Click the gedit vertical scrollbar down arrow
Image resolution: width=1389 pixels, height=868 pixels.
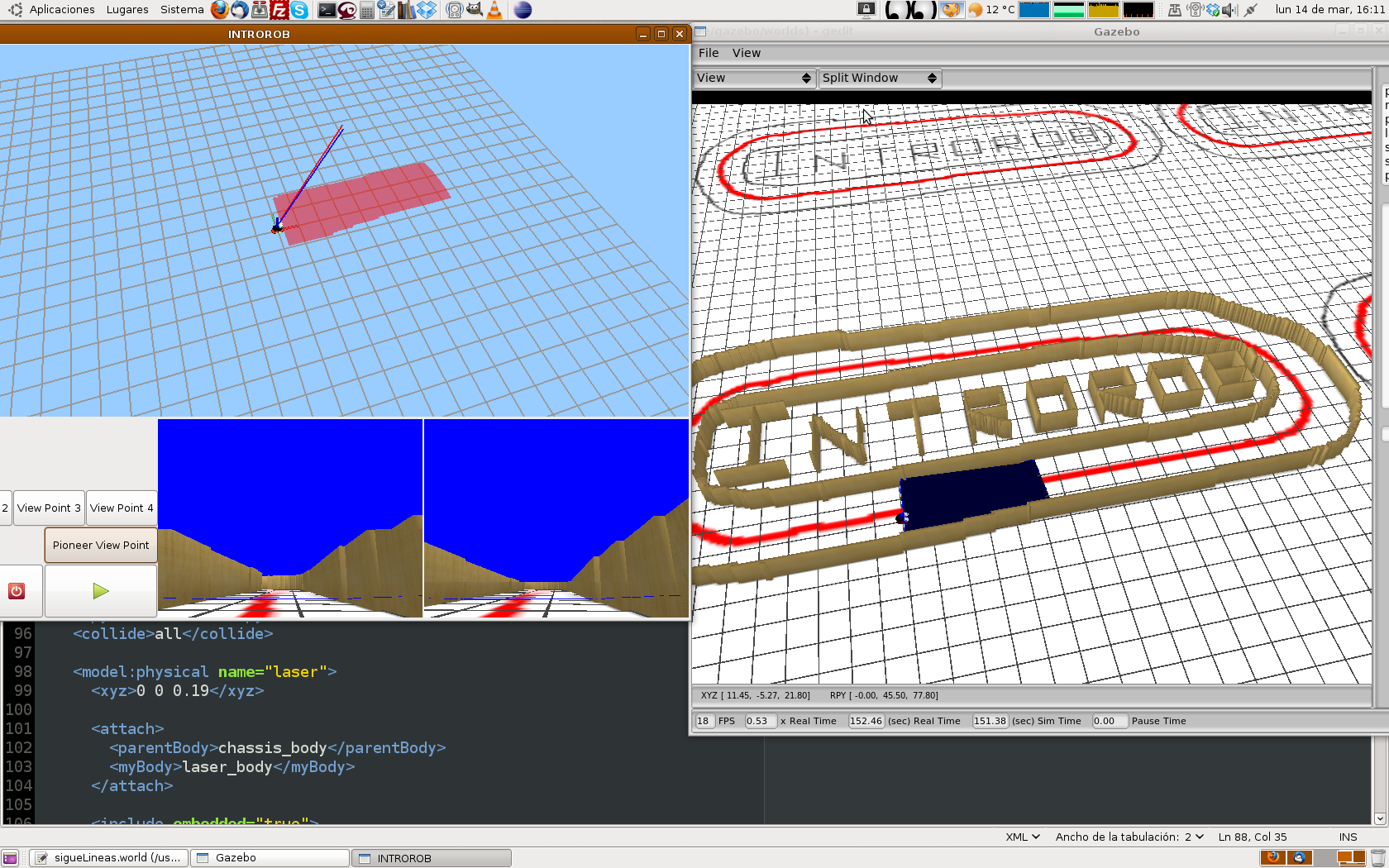pyautogui.click(x=1380, y=818)
